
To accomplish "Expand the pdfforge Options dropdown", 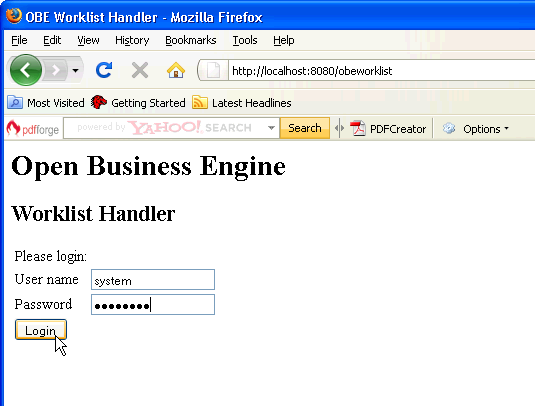I will (476, 129).
